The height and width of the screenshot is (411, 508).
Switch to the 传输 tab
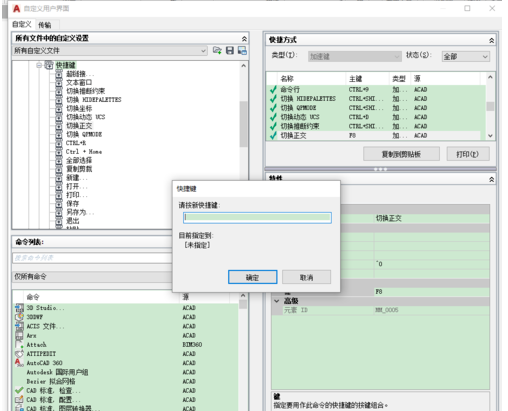click(45, 25)
